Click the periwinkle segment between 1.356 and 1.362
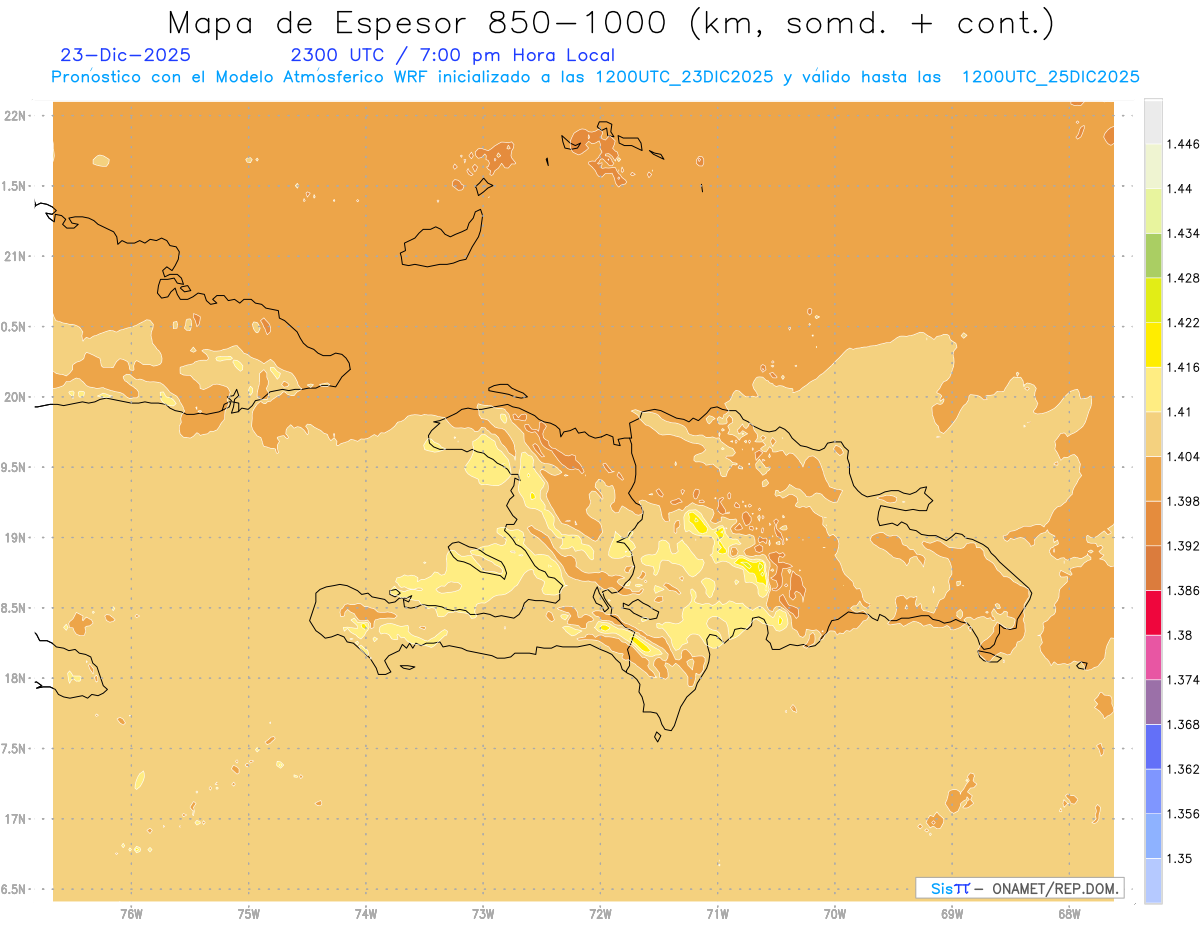 [1153, 791]
